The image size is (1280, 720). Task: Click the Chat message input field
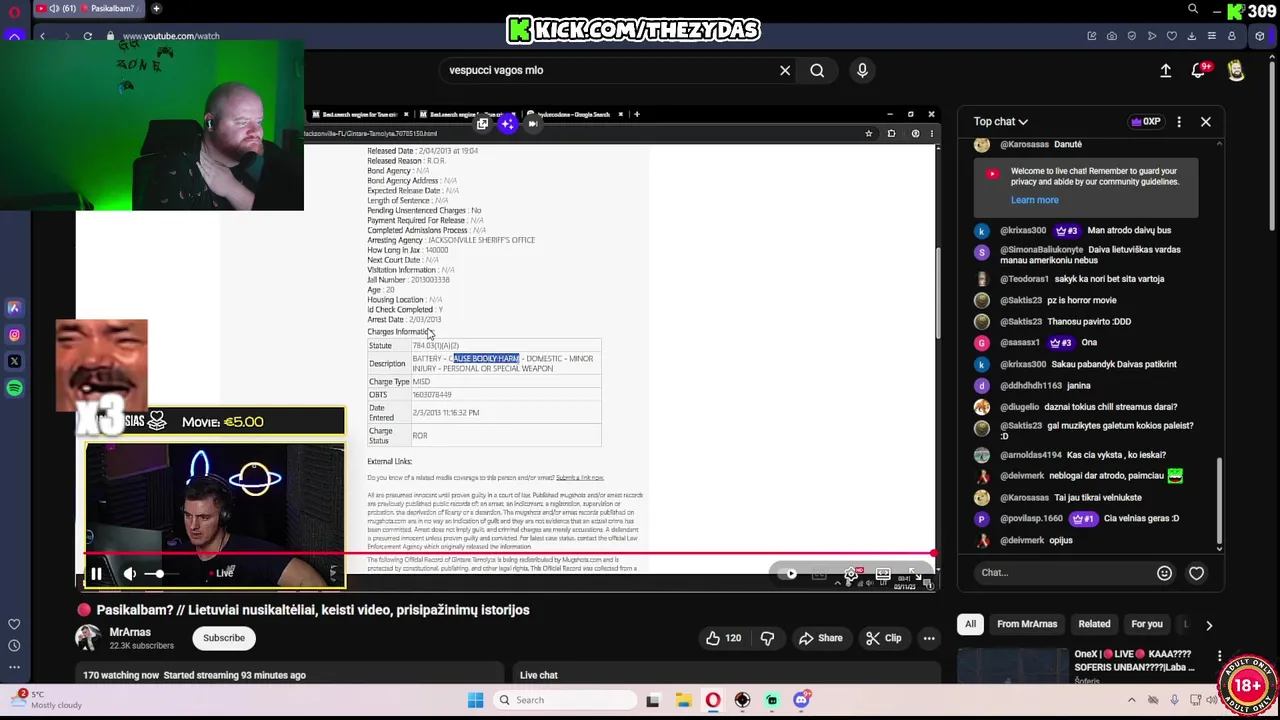[x=1061, y=573]
